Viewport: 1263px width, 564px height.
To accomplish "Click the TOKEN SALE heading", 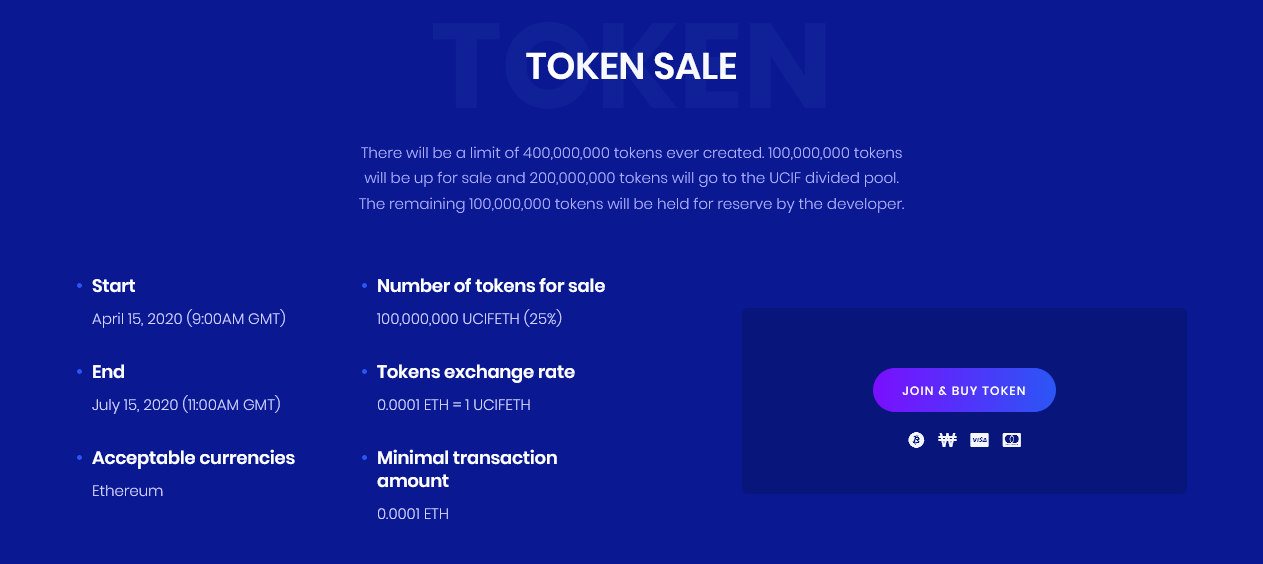I will [x=631, y=66].
